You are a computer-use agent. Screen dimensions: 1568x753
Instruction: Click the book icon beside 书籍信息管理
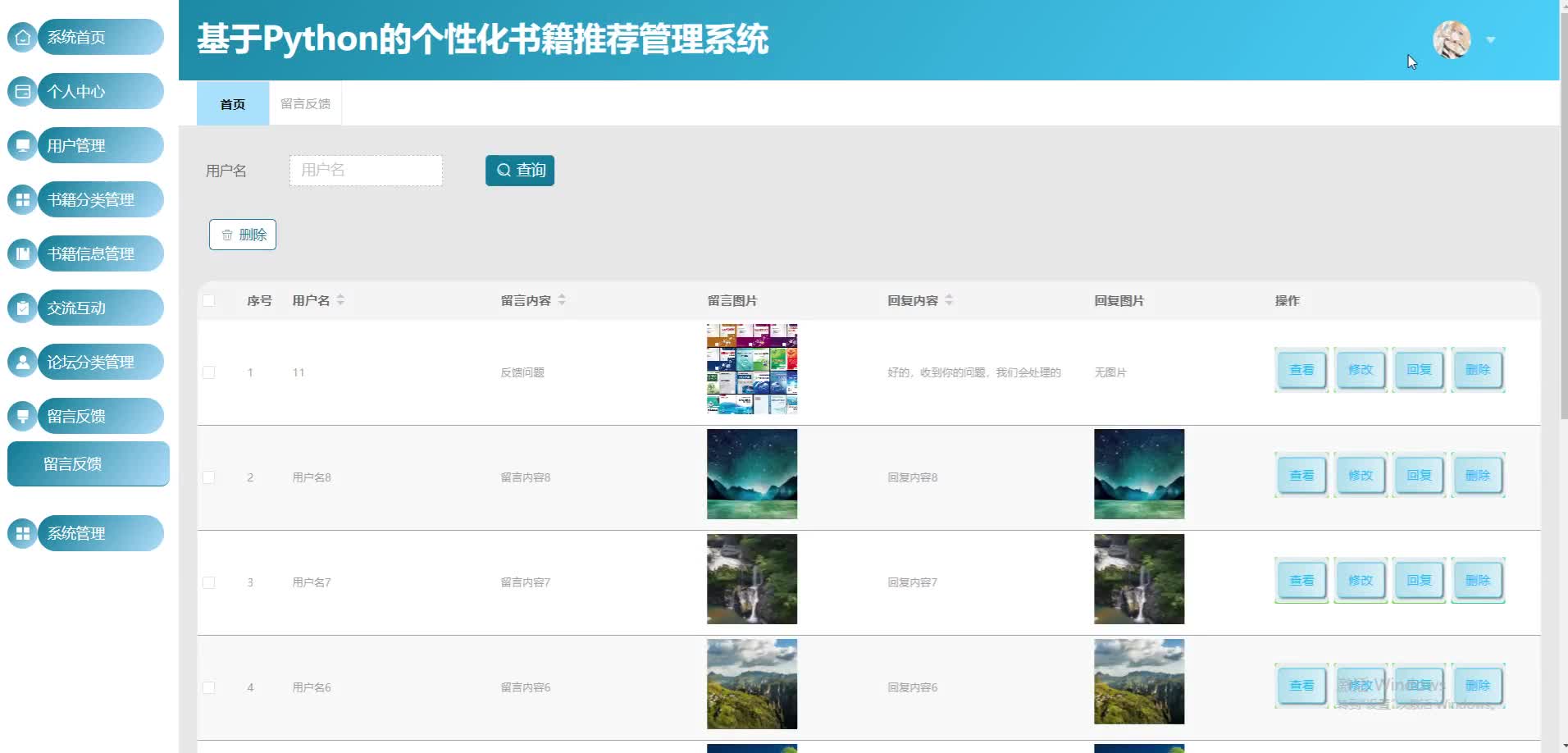[23, 253]
